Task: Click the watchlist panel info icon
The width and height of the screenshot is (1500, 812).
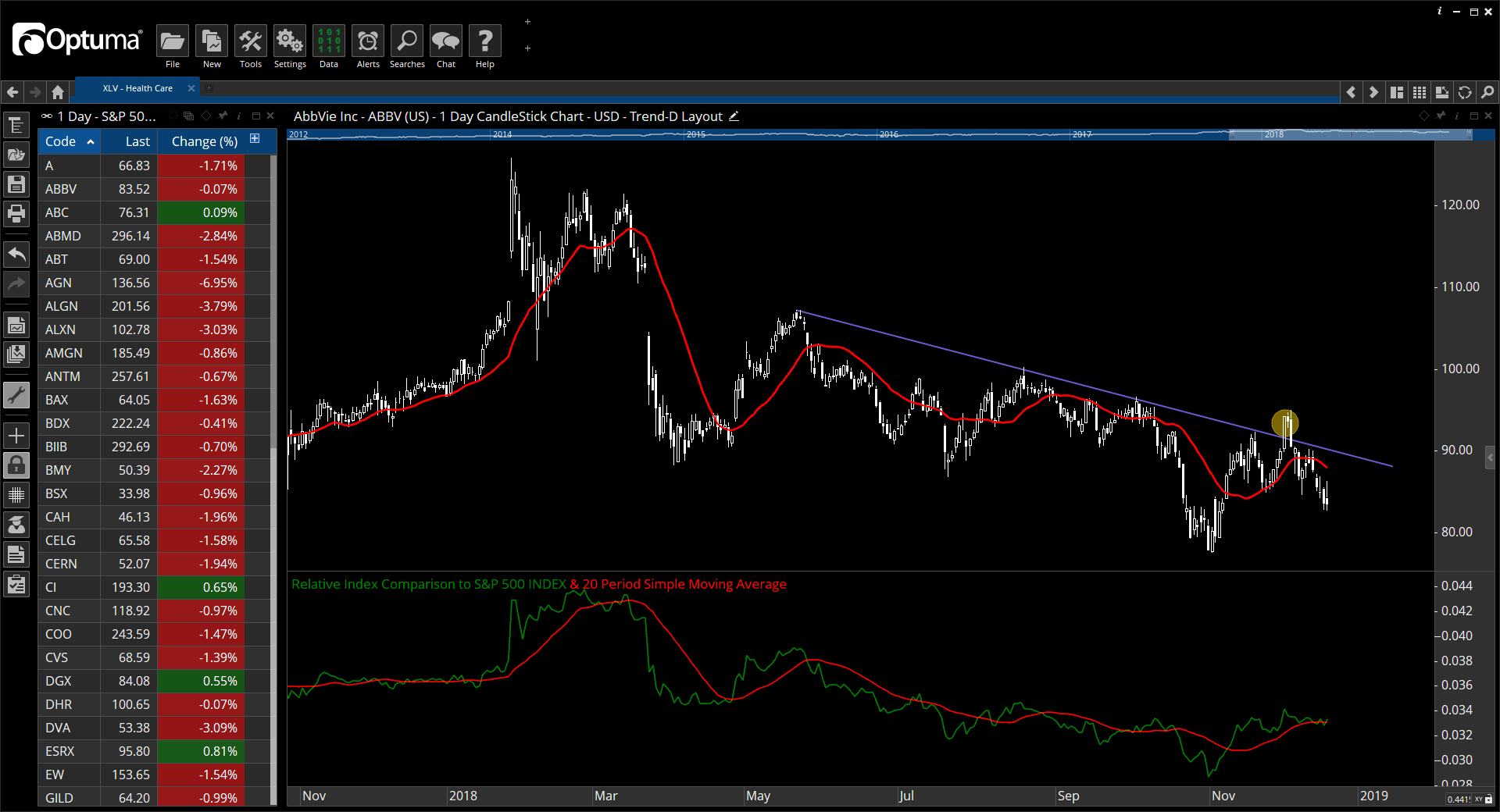Action: (239, 116)
